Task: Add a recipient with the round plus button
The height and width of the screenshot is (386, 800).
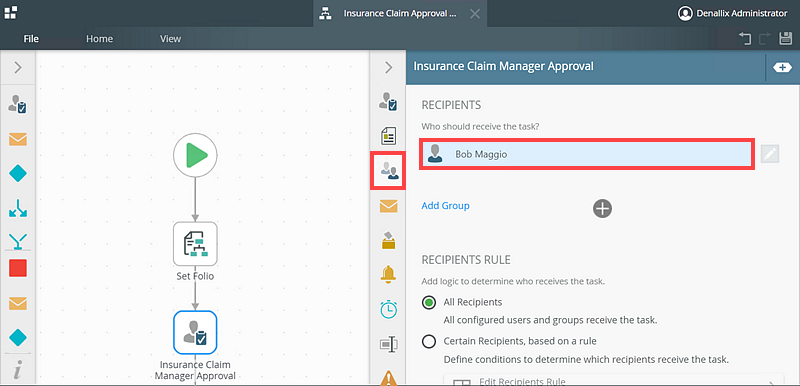Action: 602,208
